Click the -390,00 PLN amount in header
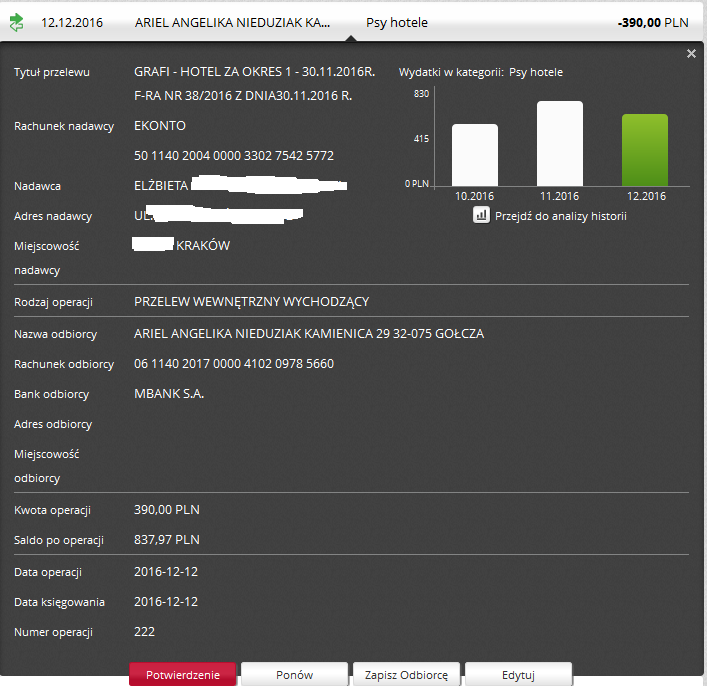 pyautogui.click(x=653, y=22)
